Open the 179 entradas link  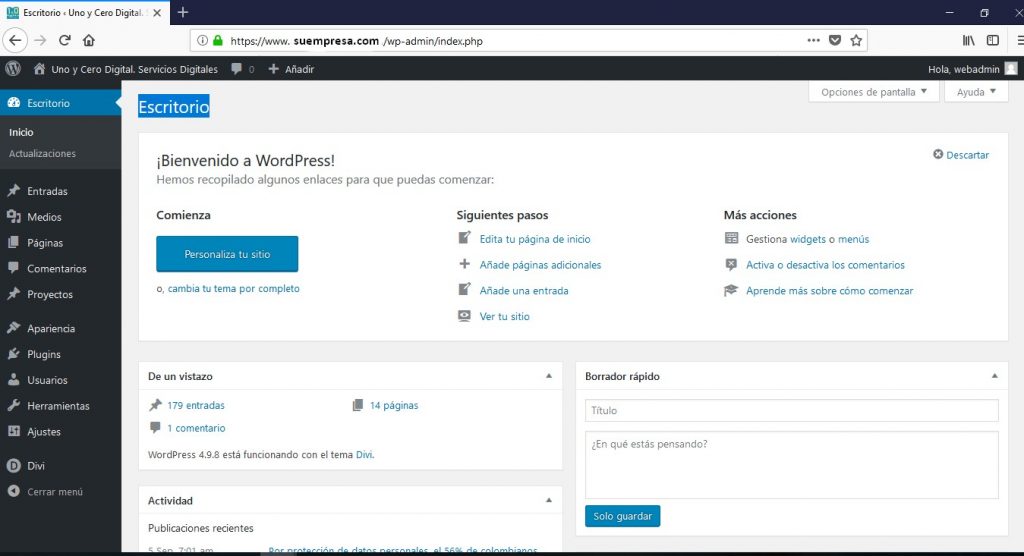196,406
